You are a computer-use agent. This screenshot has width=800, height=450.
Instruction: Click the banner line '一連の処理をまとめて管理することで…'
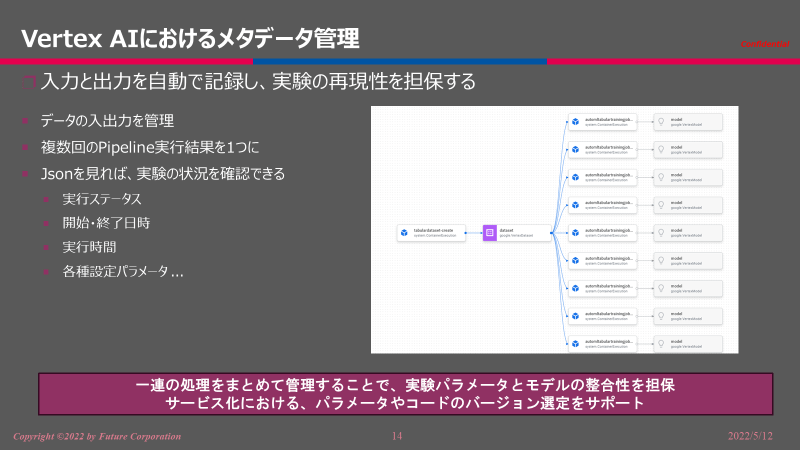tap(405, 385)
